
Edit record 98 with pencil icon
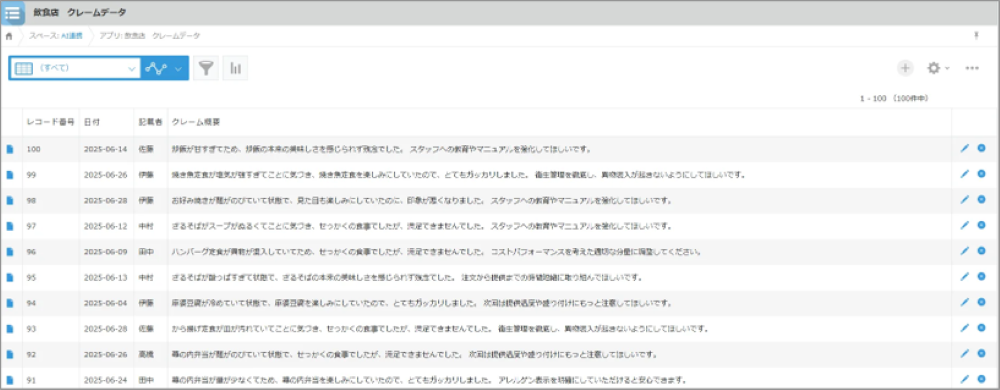[x=964, y=199]
